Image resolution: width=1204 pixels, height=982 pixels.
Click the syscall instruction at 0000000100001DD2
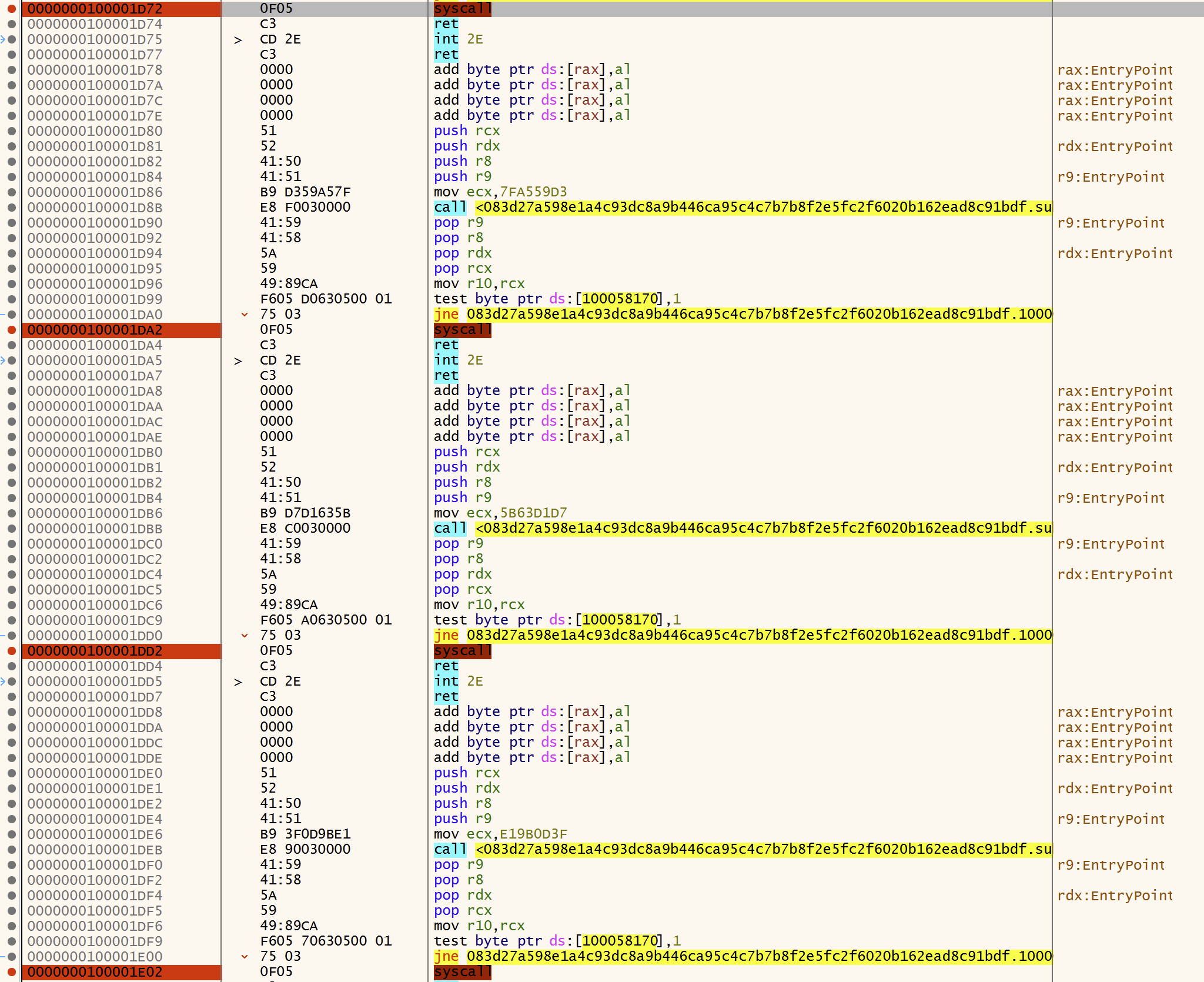[x=463, y=651]
